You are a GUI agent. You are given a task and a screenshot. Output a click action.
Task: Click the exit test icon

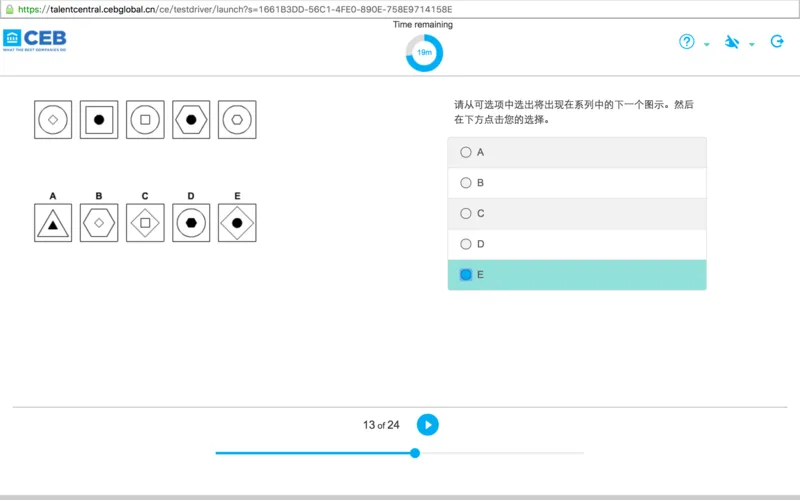pos(777,41)
